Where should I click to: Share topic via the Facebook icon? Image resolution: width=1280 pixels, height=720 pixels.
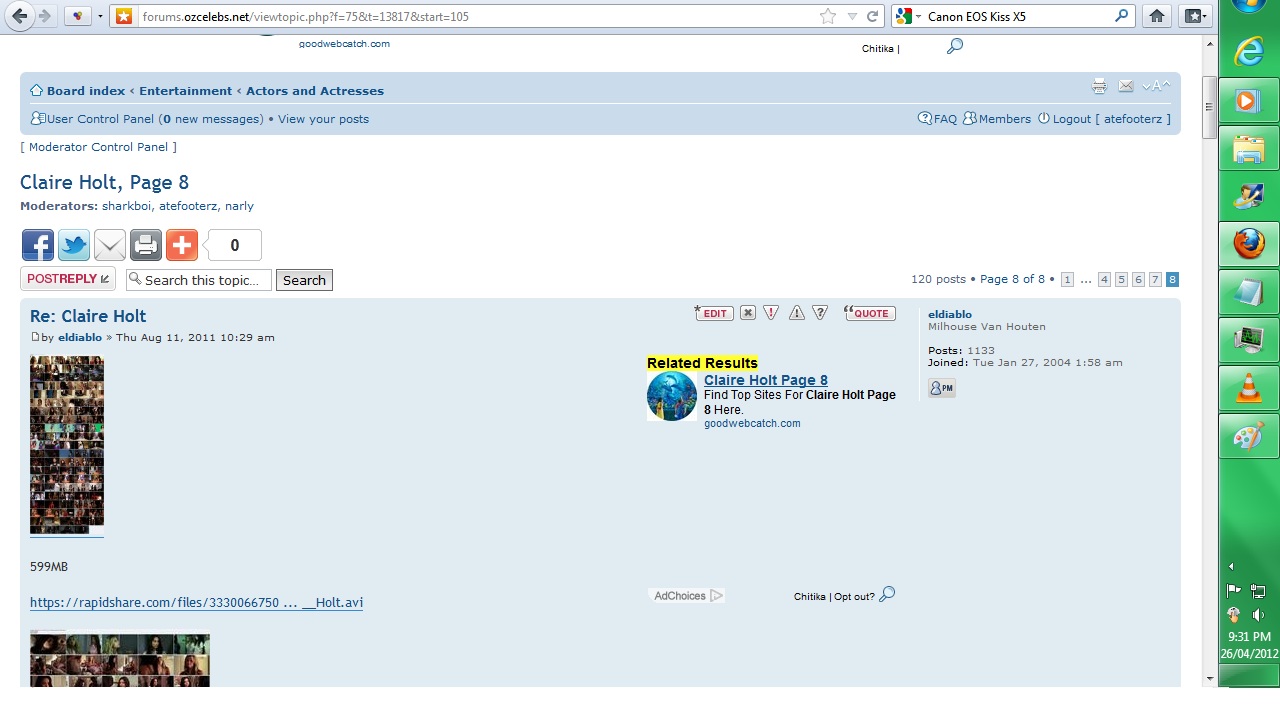click(x=38, y=245)
